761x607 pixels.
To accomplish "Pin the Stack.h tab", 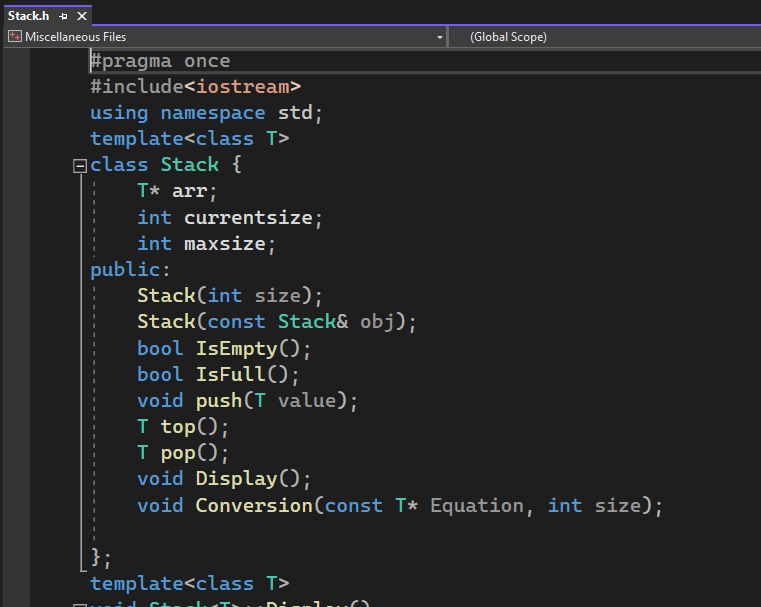I will coord(63,16).
